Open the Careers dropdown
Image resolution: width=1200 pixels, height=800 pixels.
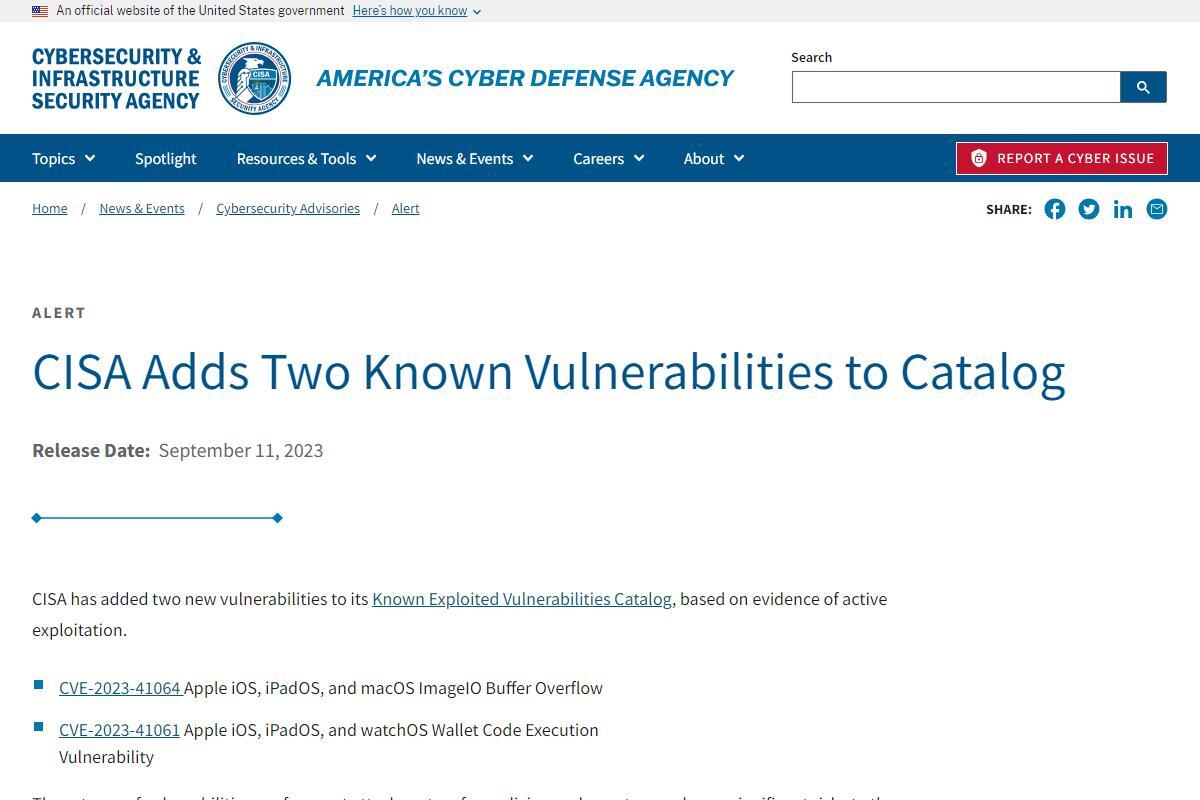click(609, 158)
